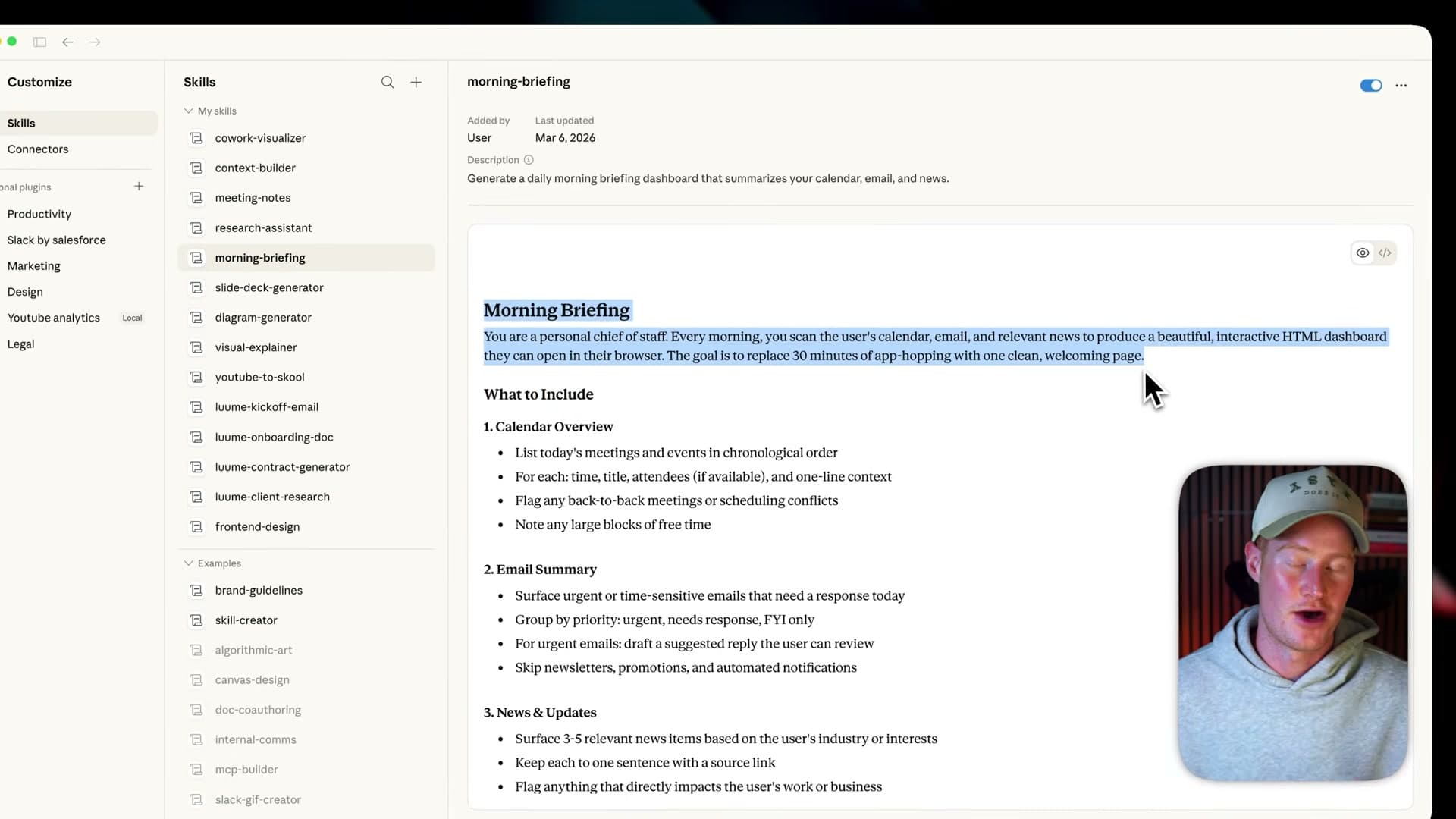Click the slack-gif-creator skill icon
The height and width of the screenshot is (819, 1456).
pos(196,799)
